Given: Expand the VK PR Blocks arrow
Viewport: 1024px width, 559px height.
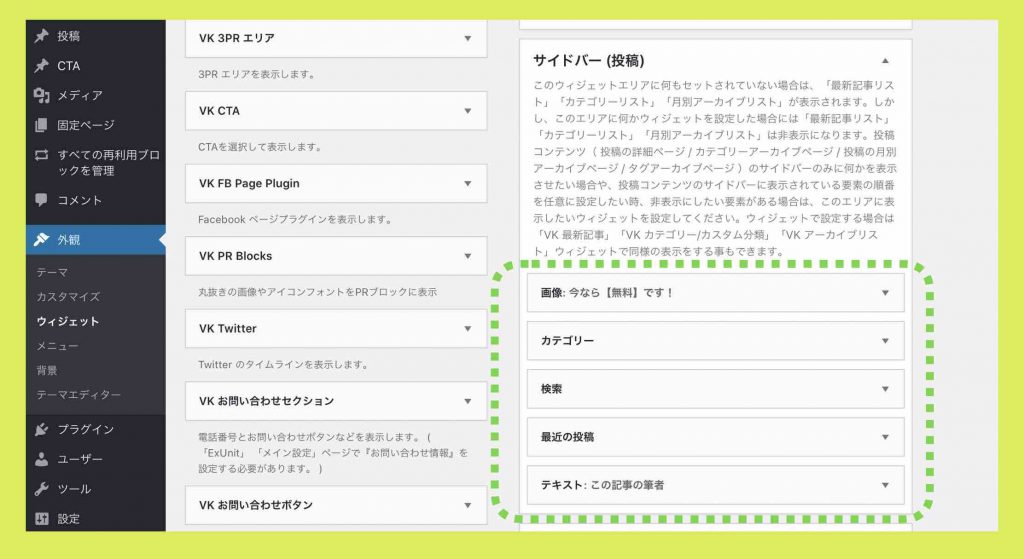Looking at the screenshot, I should (468, 256).
